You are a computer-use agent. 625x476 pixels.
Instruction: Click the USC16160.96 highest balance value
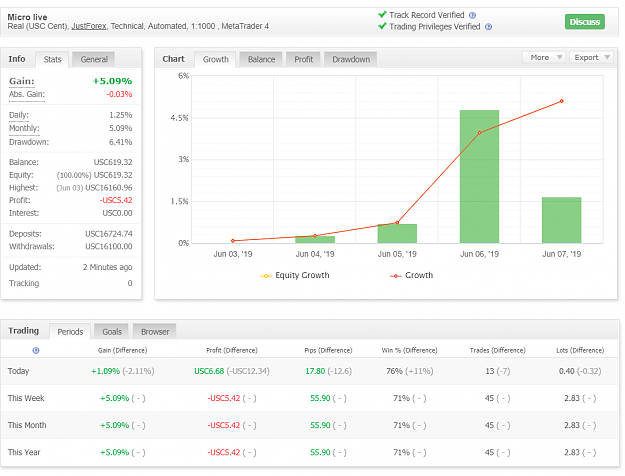pyautogui.click(x=108, y=188)
